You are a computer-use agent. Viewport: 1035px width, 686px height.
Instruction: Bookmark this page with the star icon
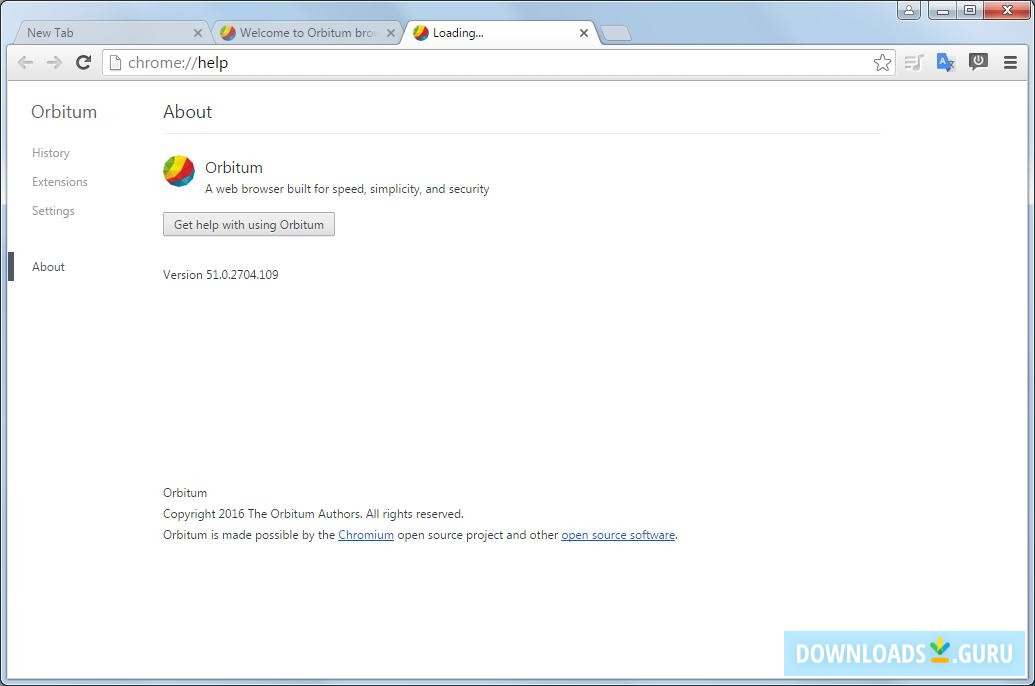pos(882,63)
